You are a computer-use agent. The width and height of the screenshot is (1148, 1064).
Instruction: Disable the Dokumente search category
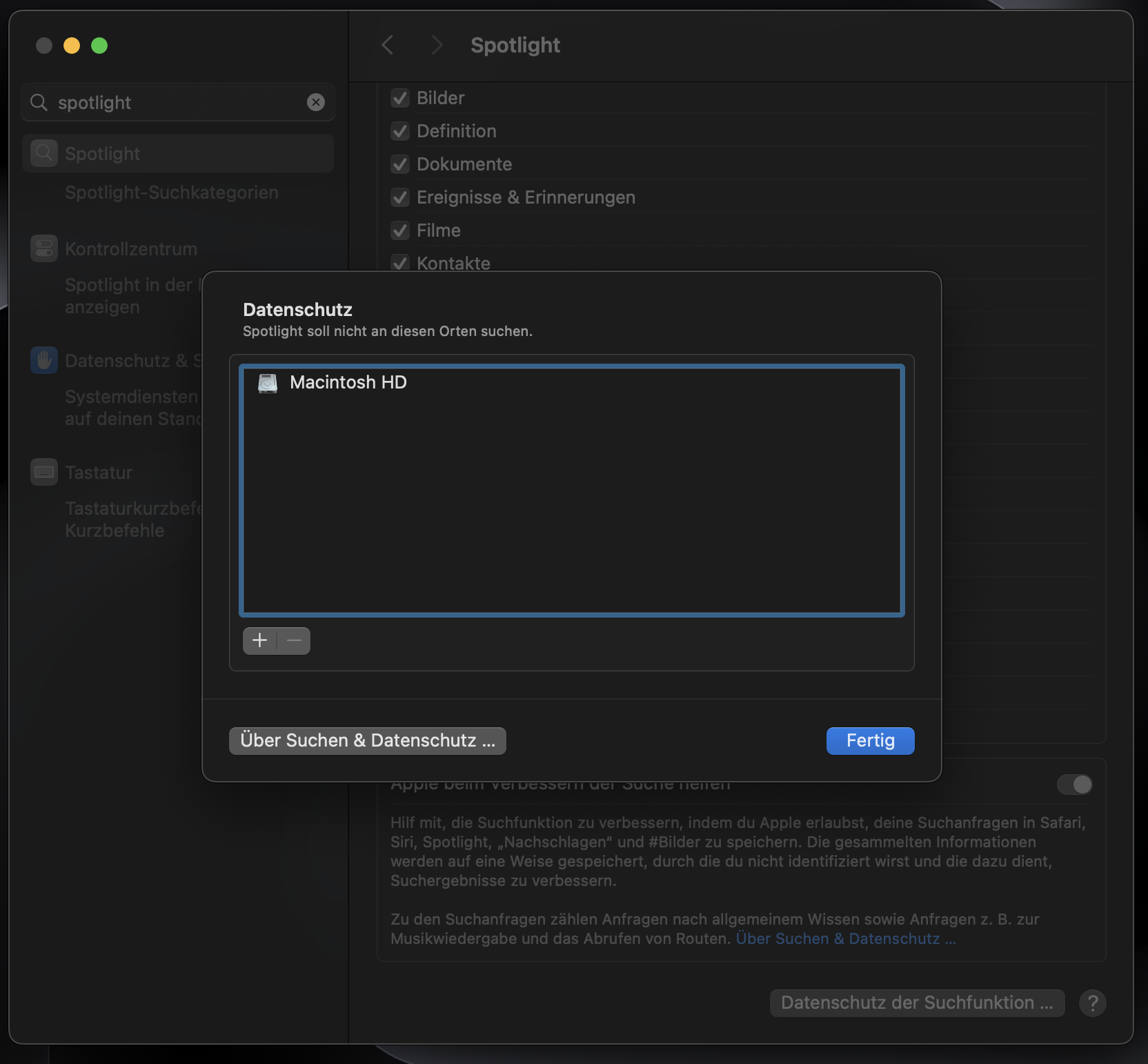coord(400,164)
